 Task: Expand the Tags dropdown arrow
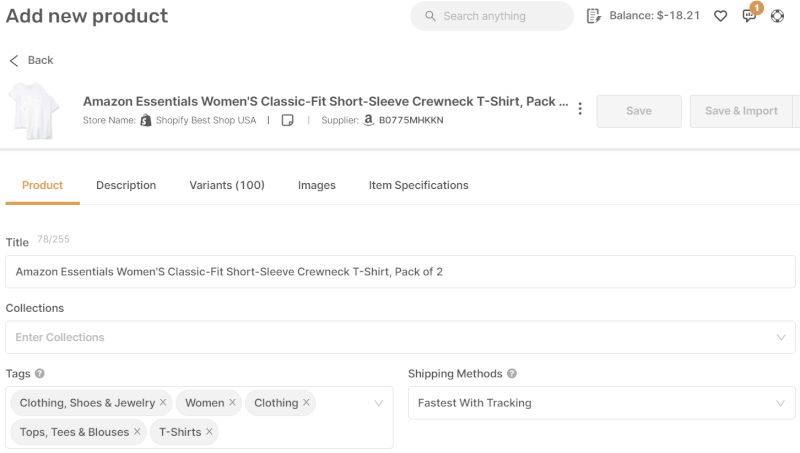coord(379,403)
